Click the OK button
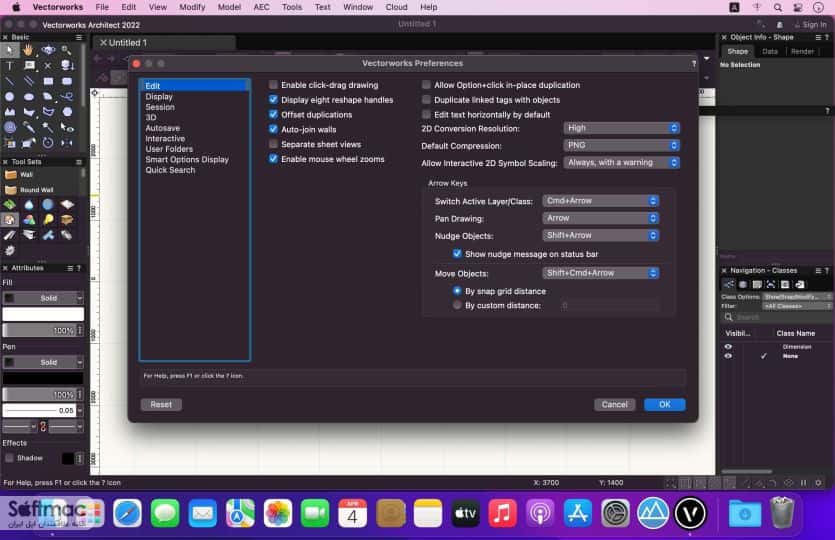Screen dimensions: 835x540 click(665, 405)
